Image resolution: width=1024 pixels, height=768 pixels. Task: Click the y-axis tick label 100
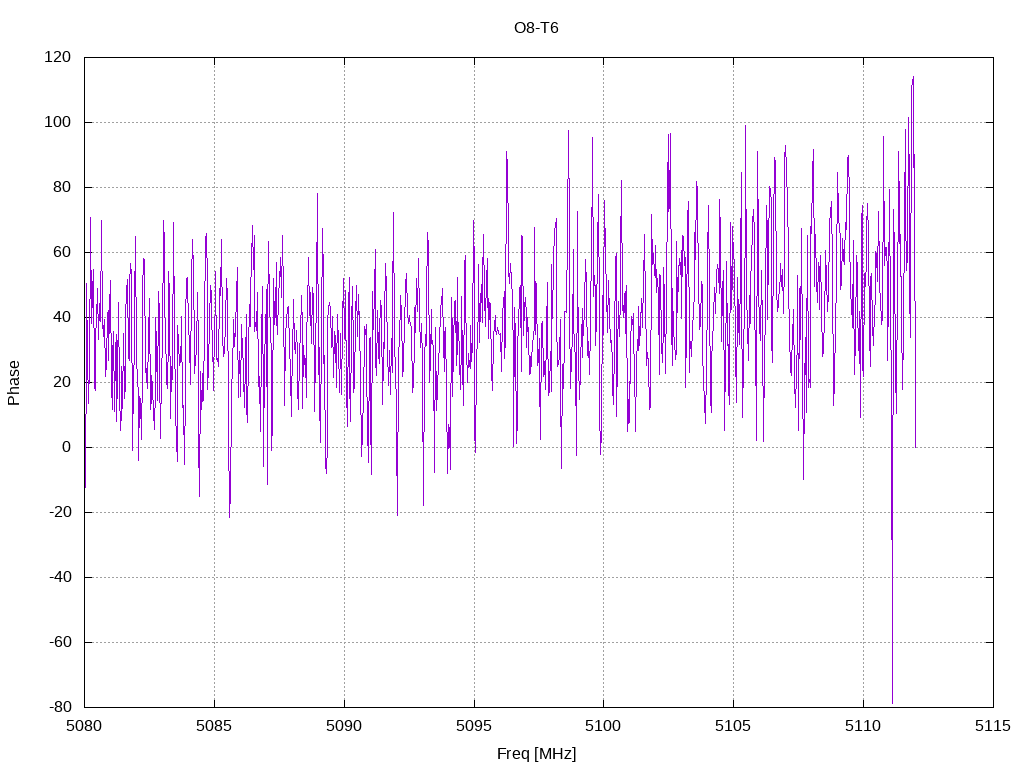pos(57,122)
